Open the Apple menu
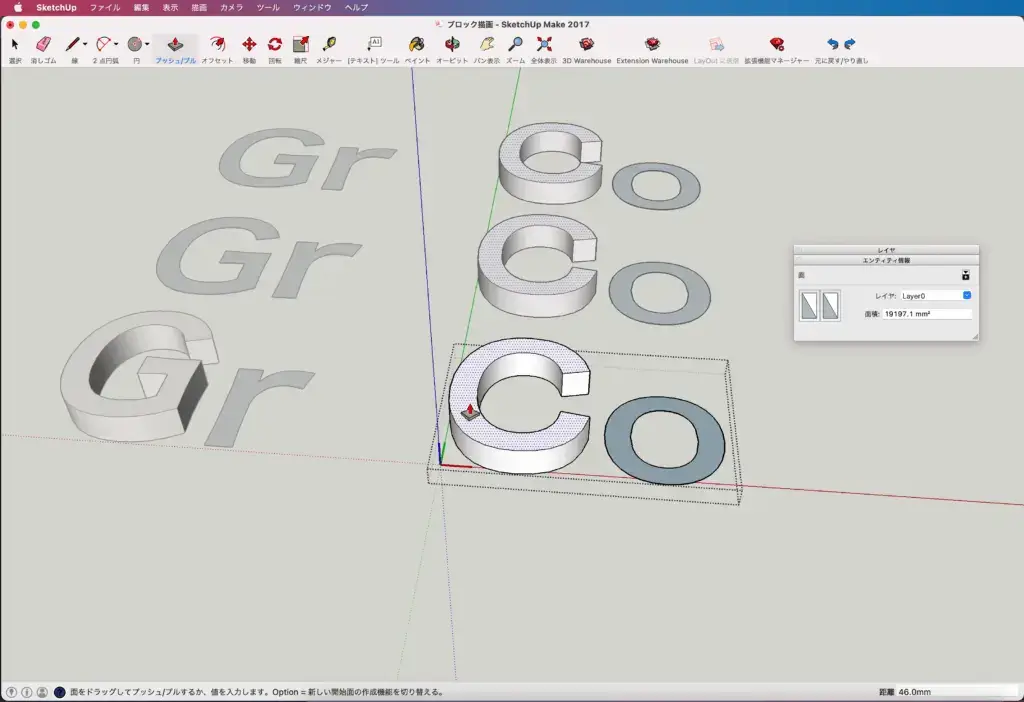This screenshot has height=702, width=1024. [x=18, y=8]
